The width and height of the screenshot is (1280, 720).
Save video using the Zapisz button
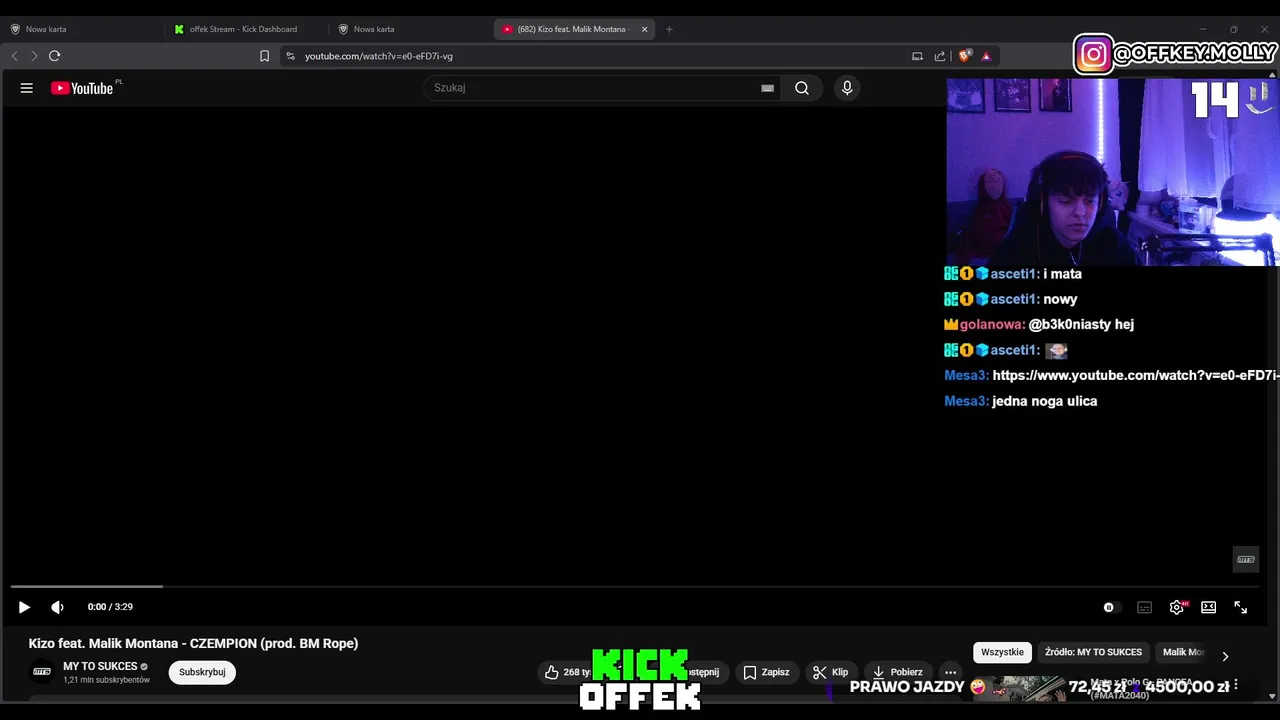point(766,672)
